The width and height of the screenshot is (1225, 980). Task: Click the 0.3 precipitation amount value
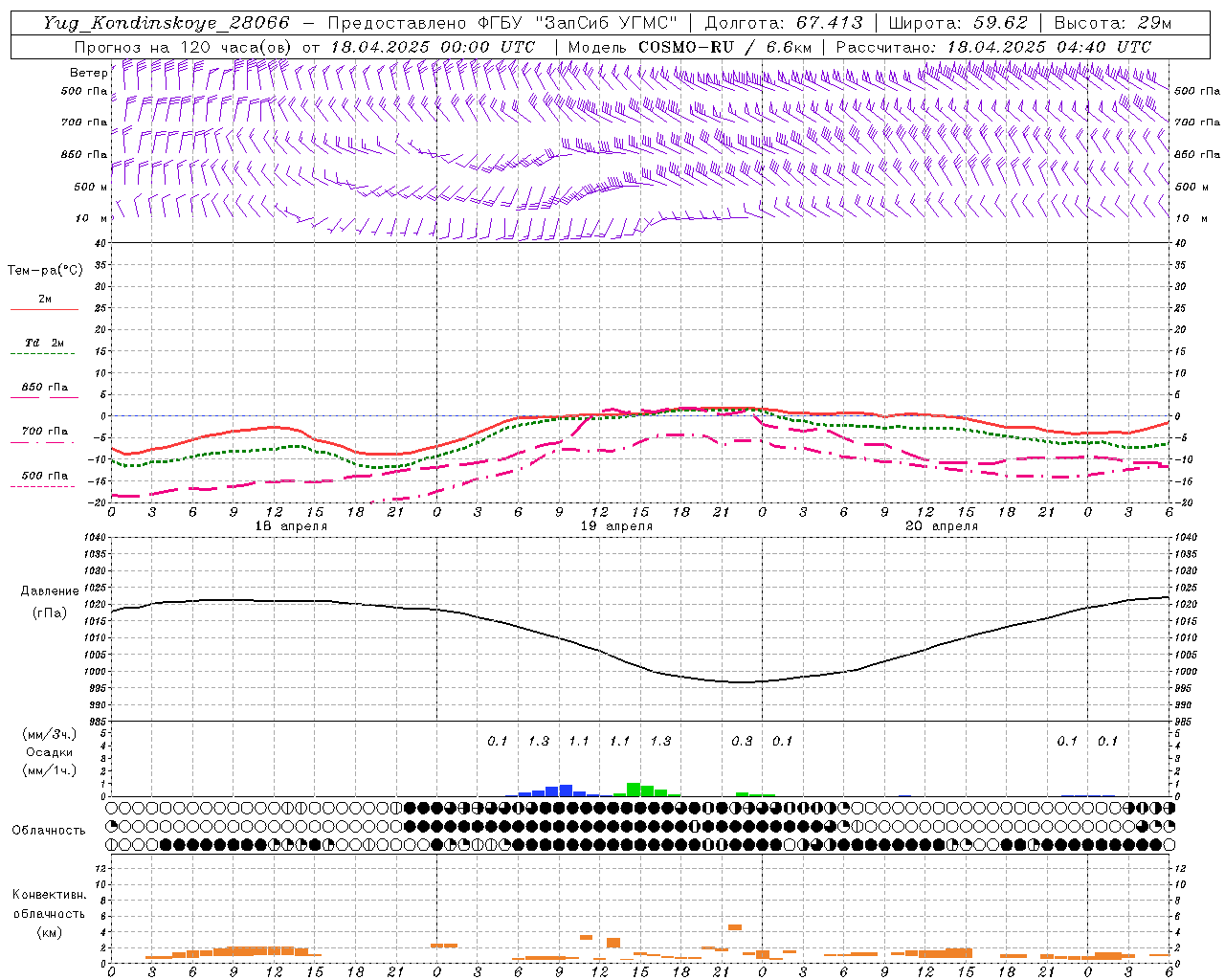742,741
